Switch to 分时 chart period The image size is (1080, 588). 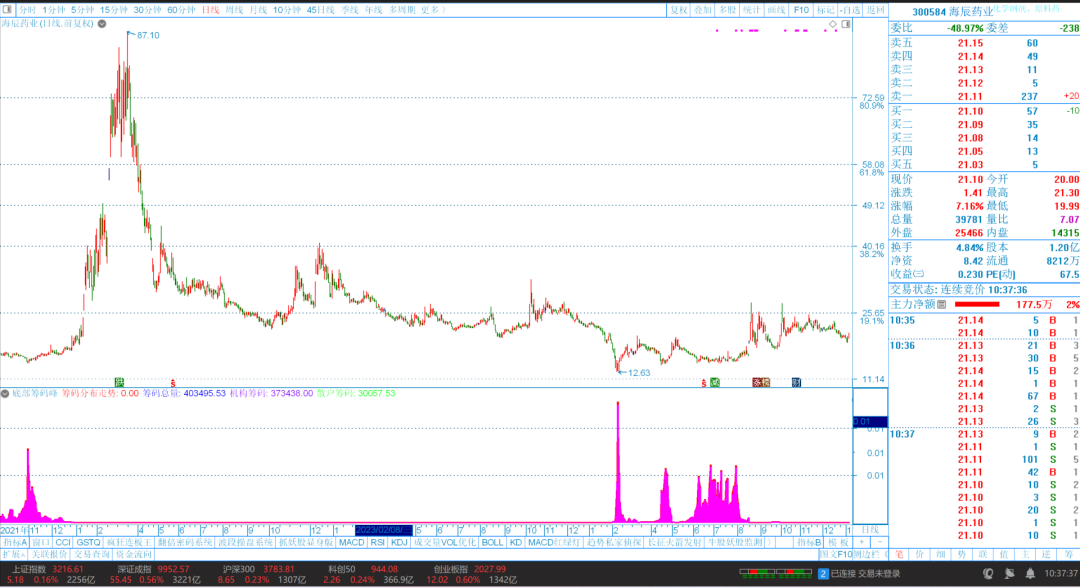(27, 10)
